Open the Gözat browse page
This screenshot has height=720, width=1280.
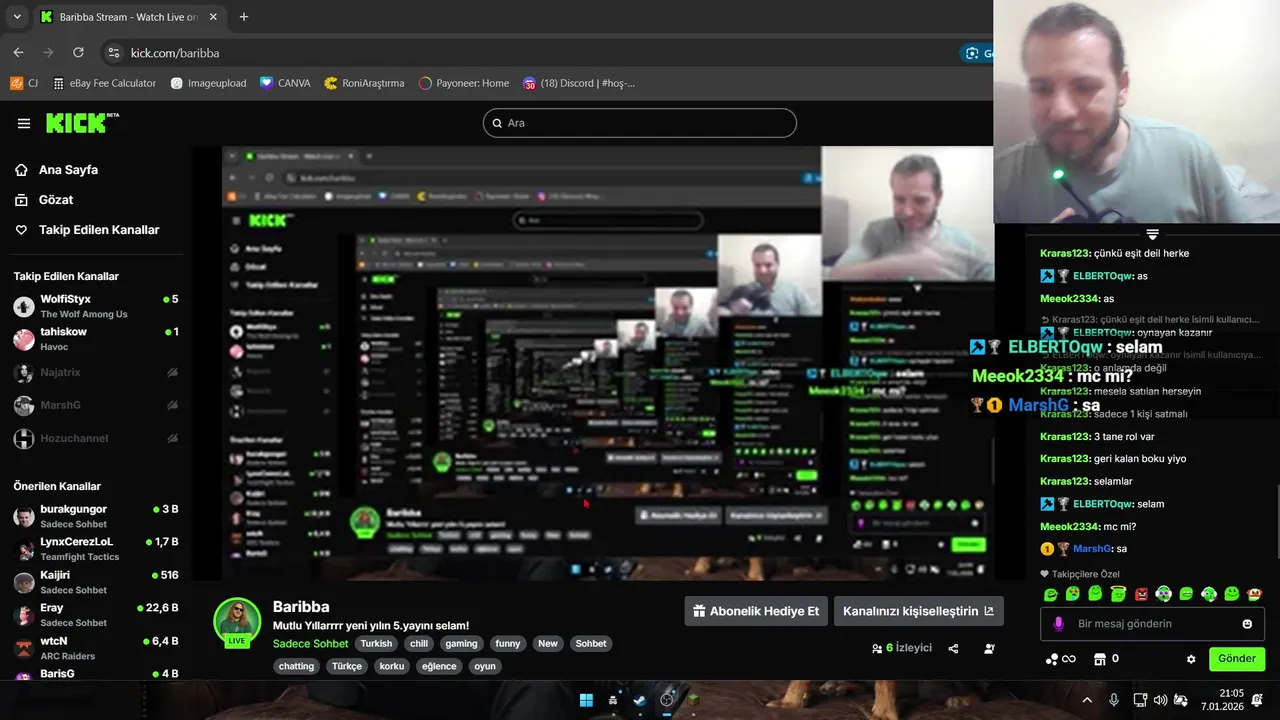point(45,200)
